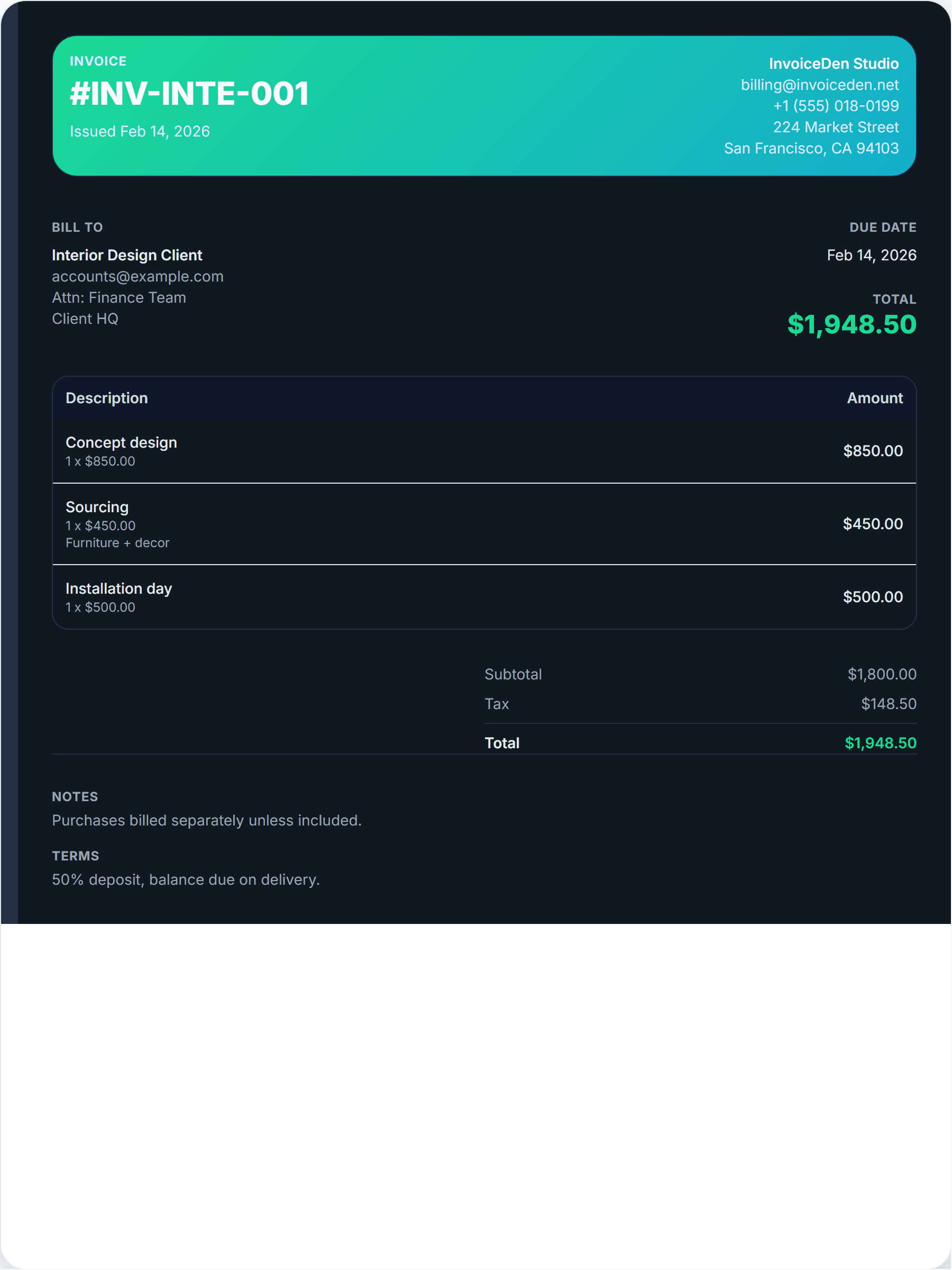Click the Description column header
The width and height of the screenshot is (952, 1270).
107,398
